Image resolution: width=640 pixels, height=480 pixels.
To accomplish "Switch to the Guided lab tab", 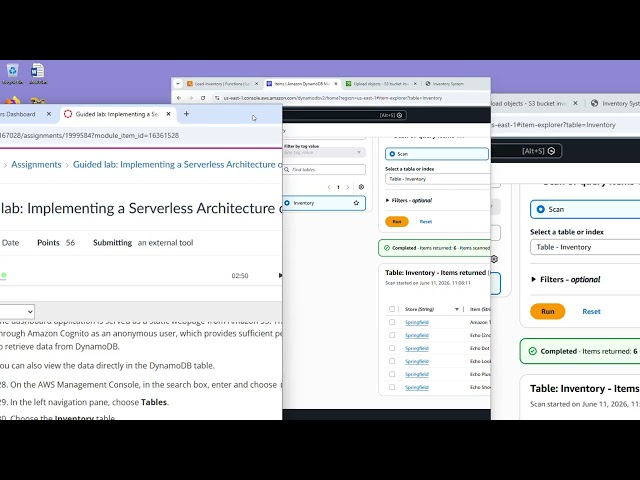I will [118, 114].
